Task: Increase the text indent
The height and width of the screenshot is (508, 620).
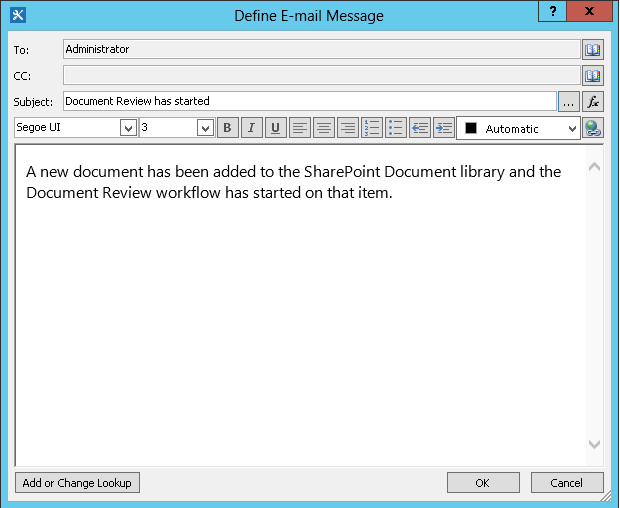Action: click(444, 128)
